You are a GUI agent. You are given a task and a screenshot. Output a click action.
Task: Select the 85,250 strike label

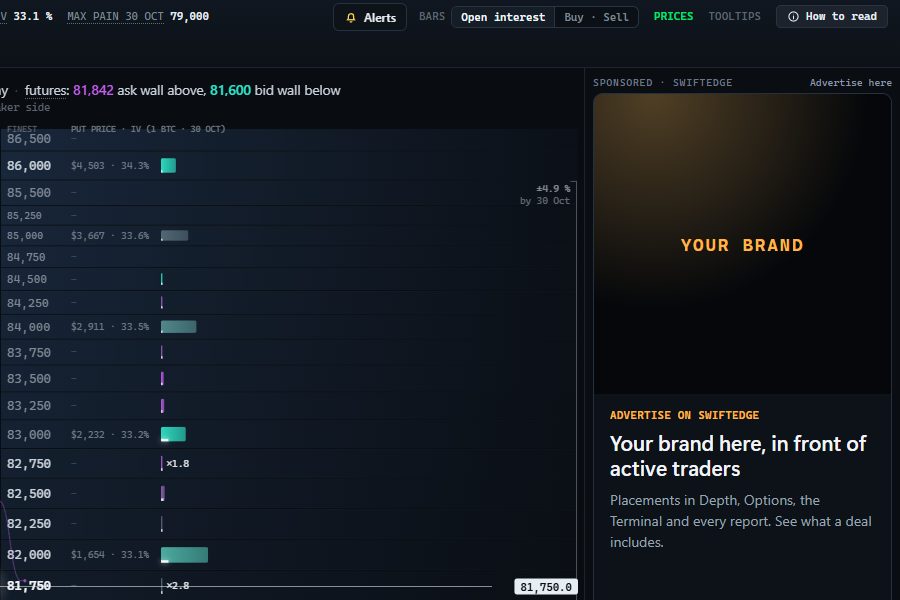tap(24, 215)
